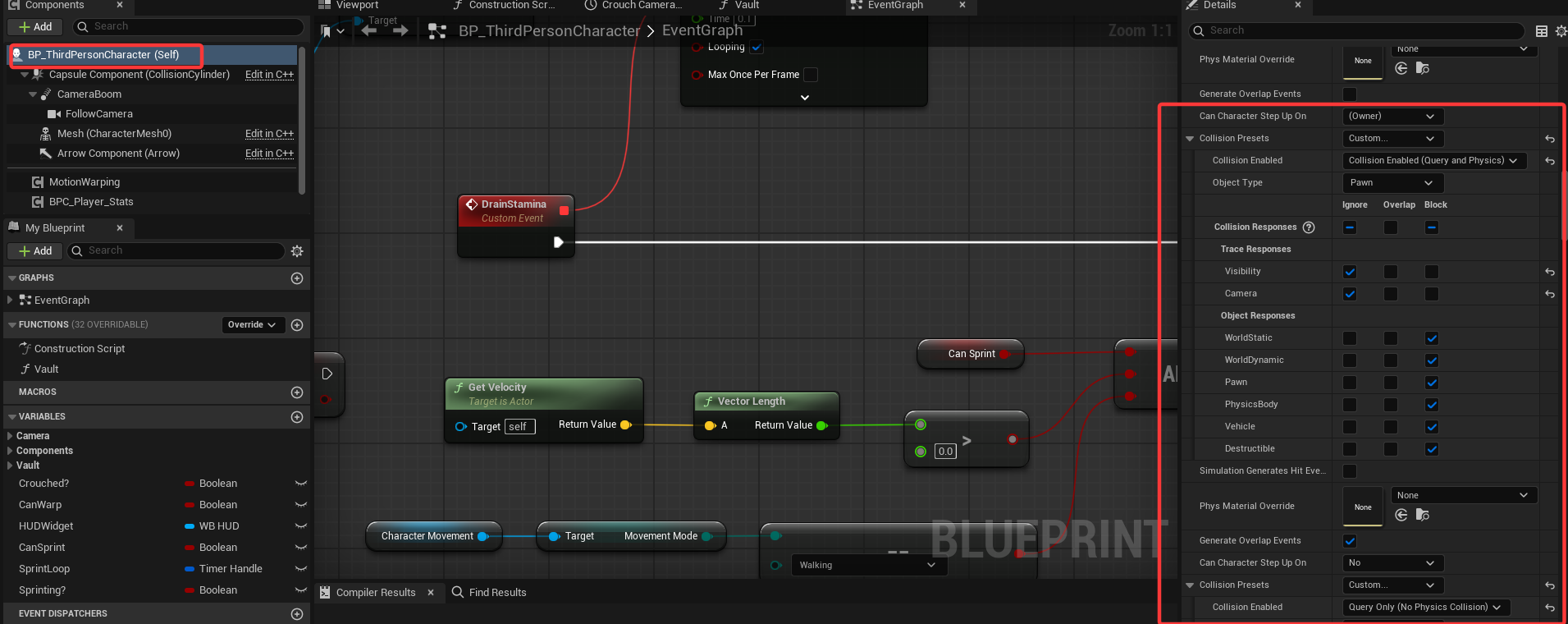
Task: Open Edit in C++ link for Arrow Component
Action: [x=269, y=154]
